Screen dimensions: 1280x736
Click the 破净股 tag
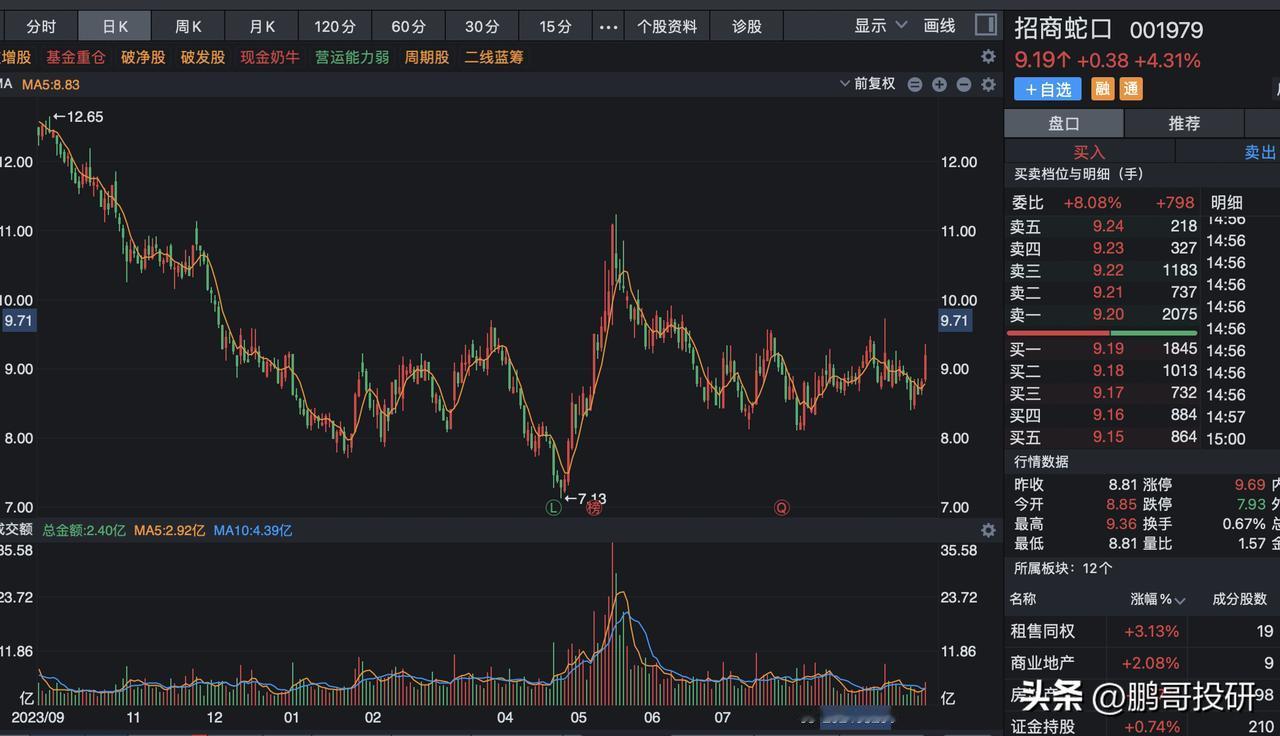tap(143, 57)
